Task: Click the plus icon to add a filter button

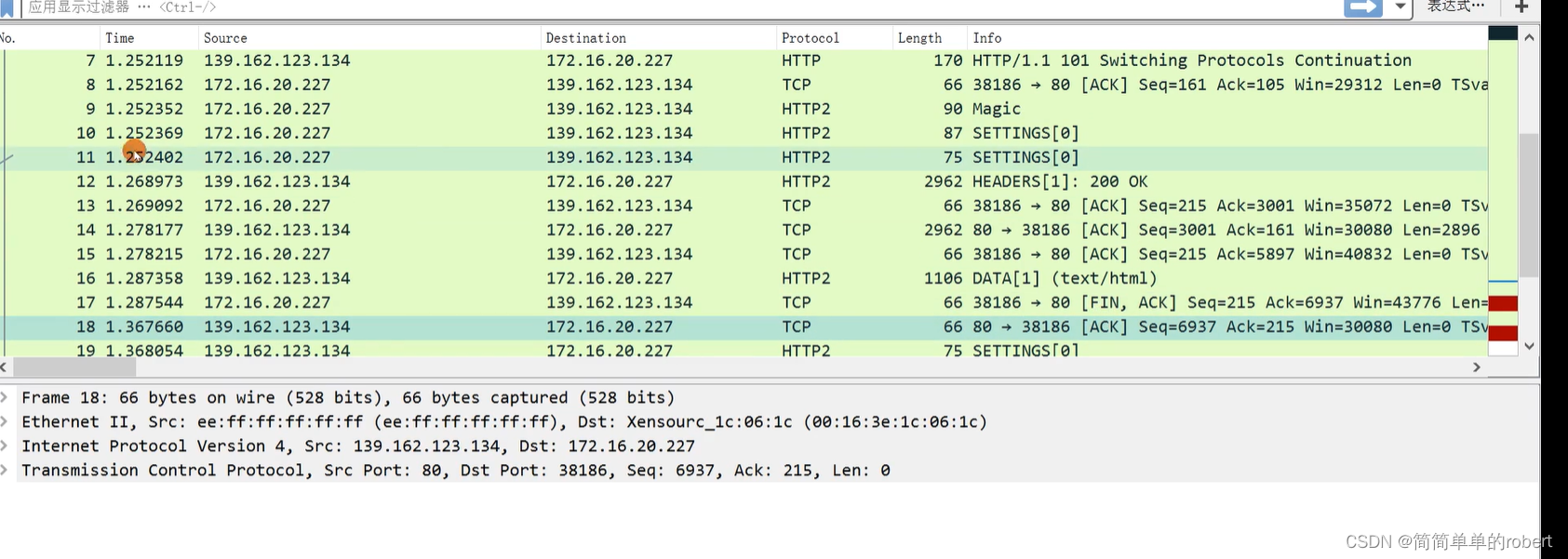Action: coord(1521,7)
